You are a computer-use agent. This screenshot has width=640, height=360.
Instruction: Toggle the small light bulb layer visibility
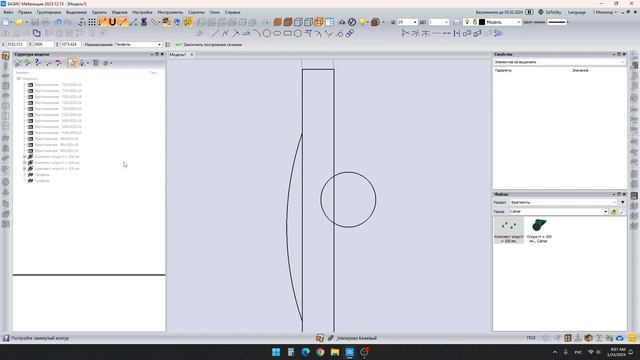(x=467, y=22)
